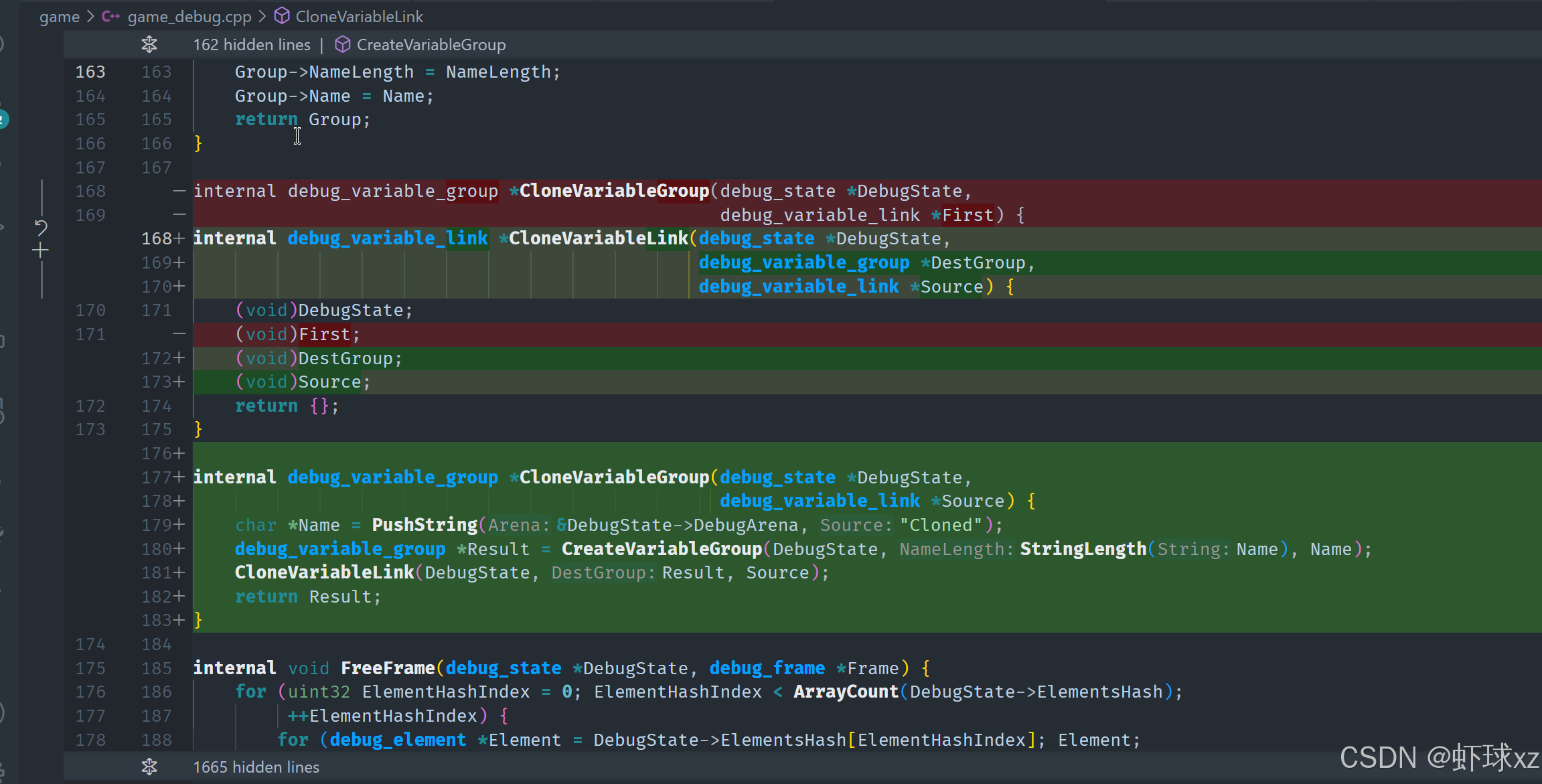The width and height of the screenshot is (1542, 784).
Task: Click the teal badge showing 2 on sidebar
Action: click(x=3, y=119)
